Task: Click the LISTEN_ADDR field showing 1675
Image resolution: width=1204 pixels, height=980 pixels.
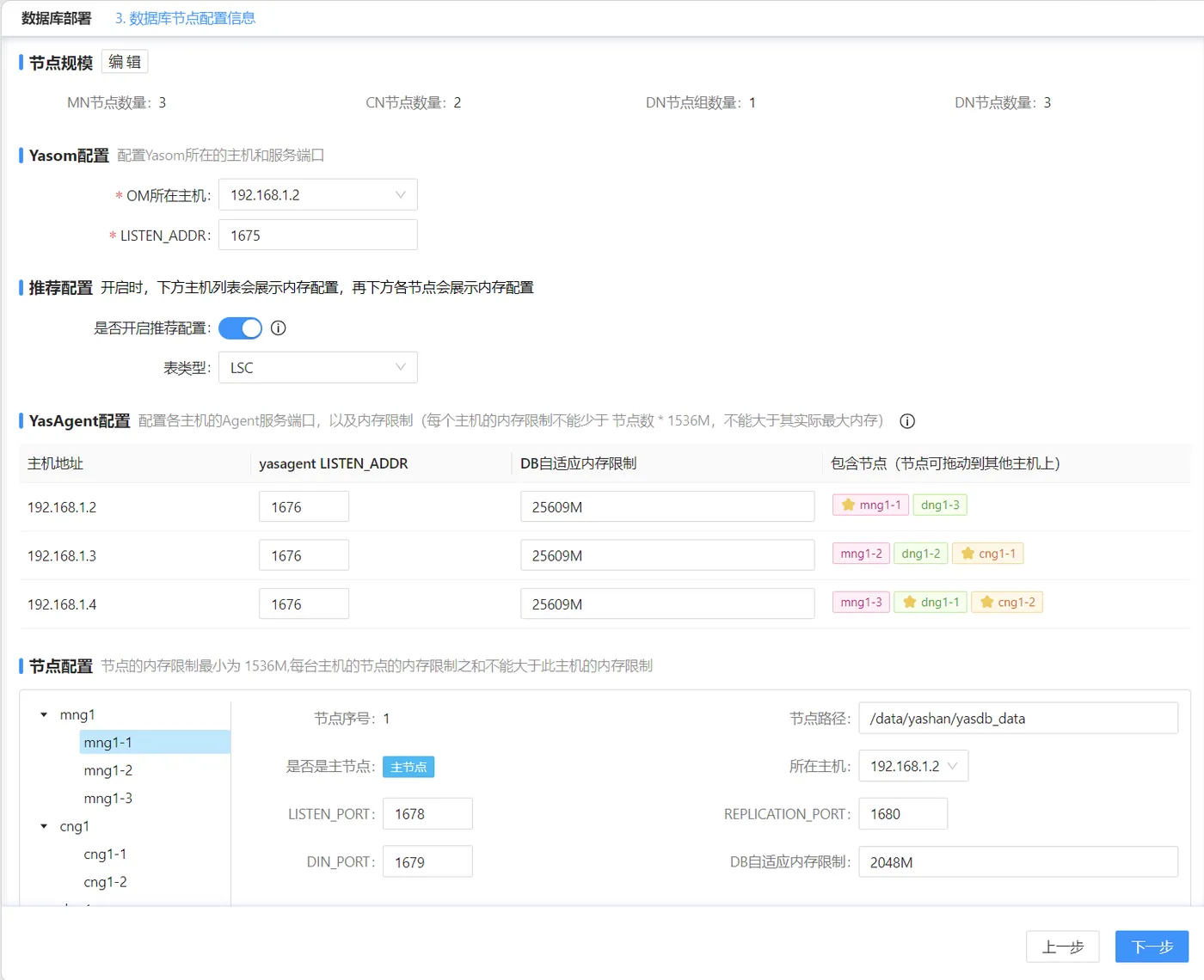Action: click(x=318, y=235)
